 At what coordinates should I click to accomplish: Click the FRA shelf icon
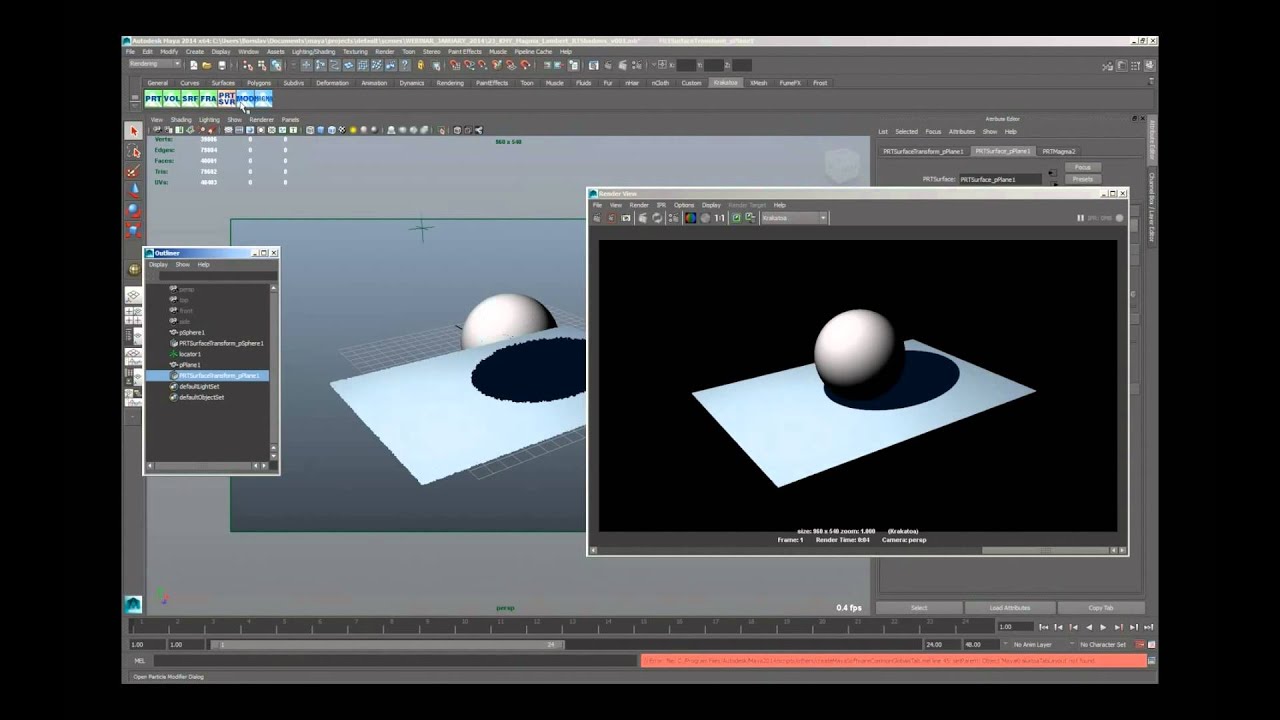208,99
